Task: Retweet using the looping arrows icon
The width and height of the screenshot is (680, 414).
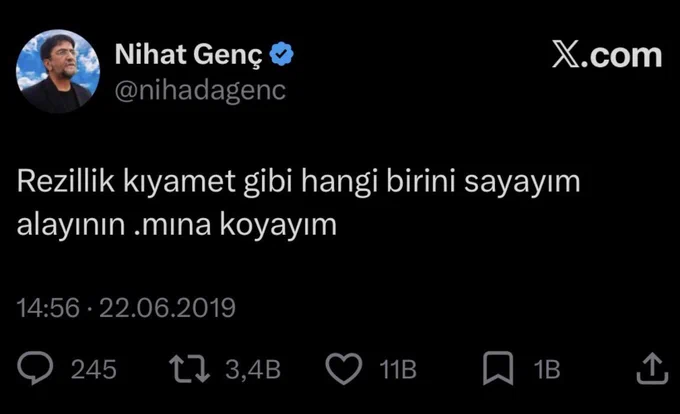Action: [x=189, y=369]
